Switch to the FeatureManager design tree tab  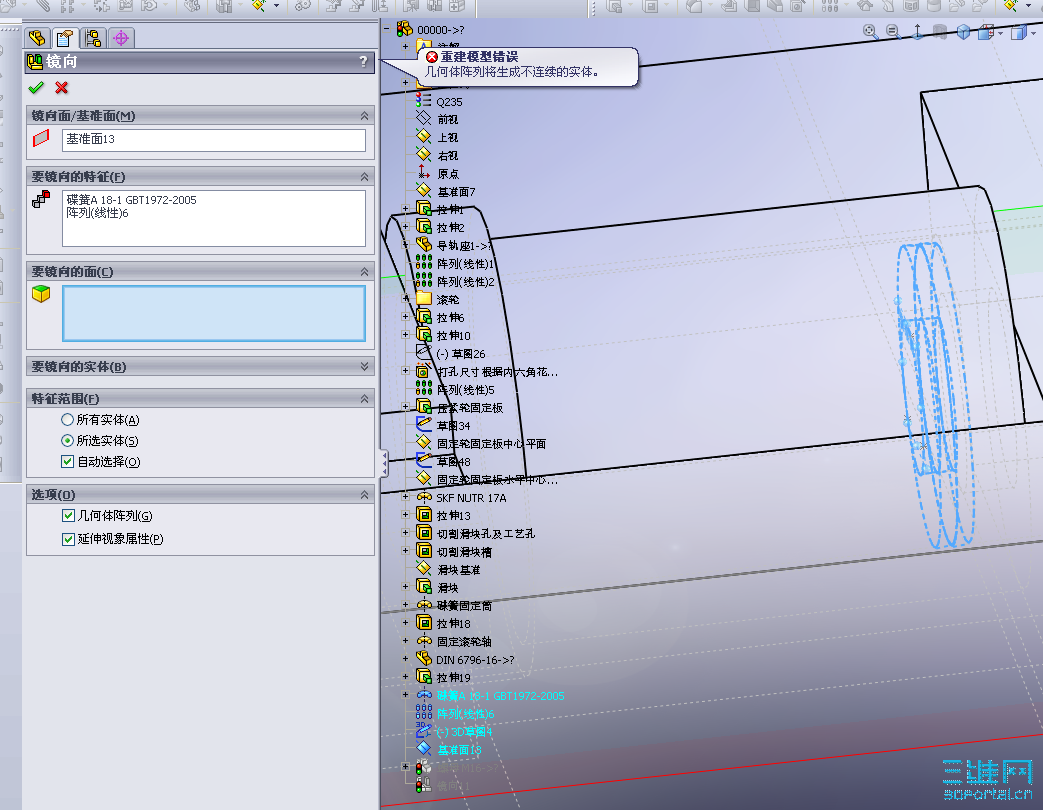click(x=37, y=38)
